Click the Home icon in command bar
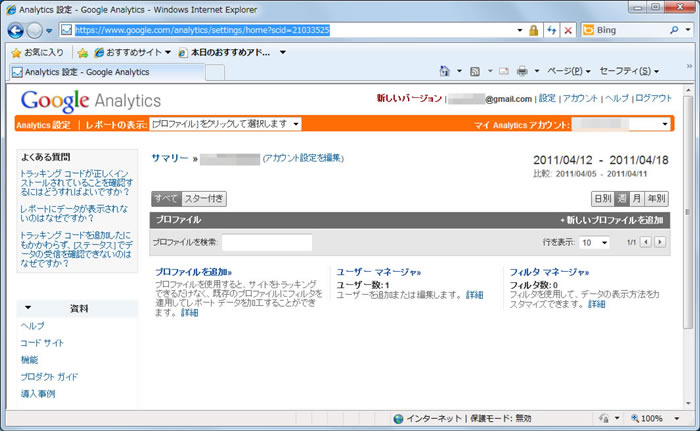This screenshot has width=700, height=431. pos(445,71)
